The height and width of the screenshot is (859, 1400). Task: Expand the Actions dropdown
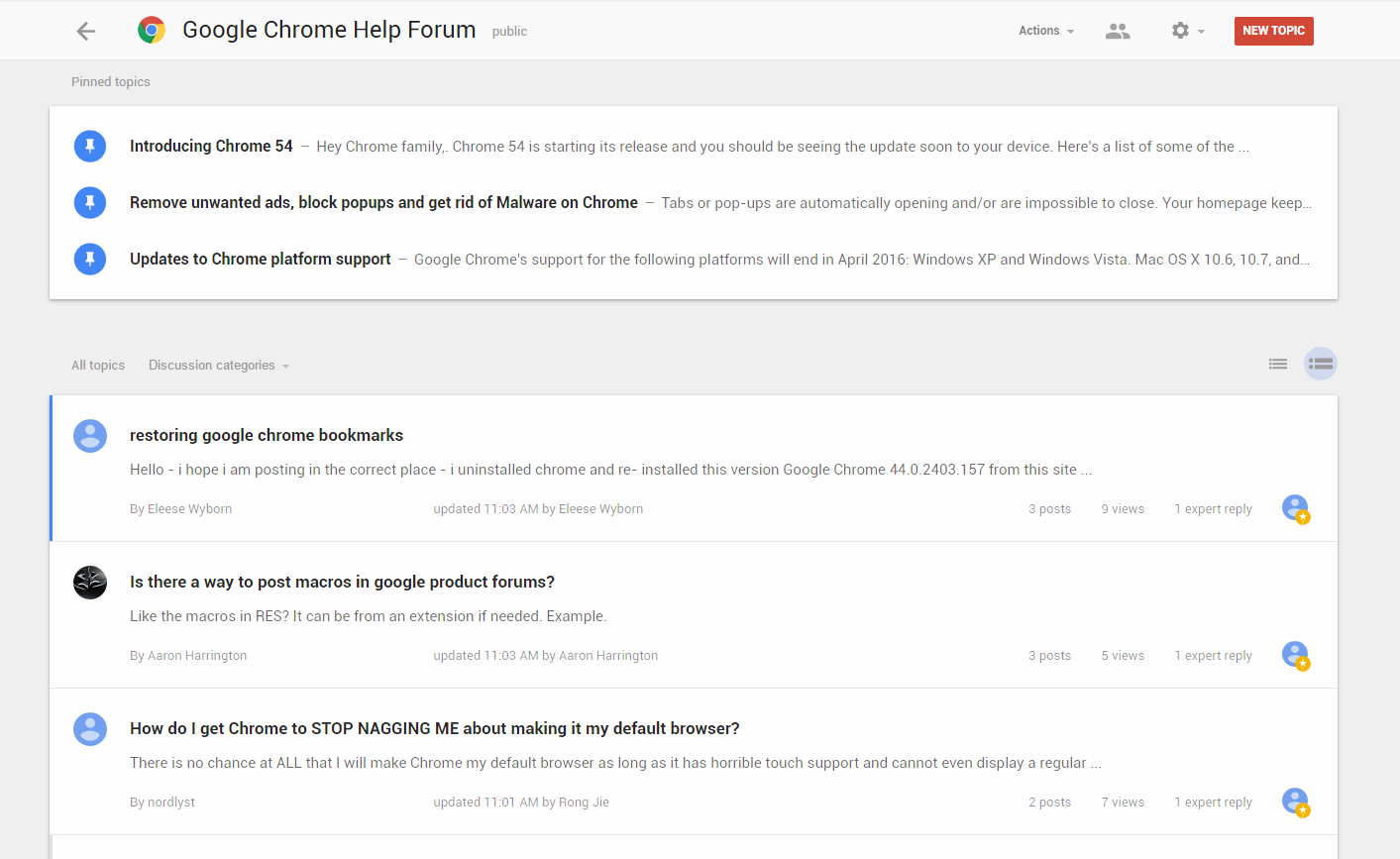point(1046,31)
